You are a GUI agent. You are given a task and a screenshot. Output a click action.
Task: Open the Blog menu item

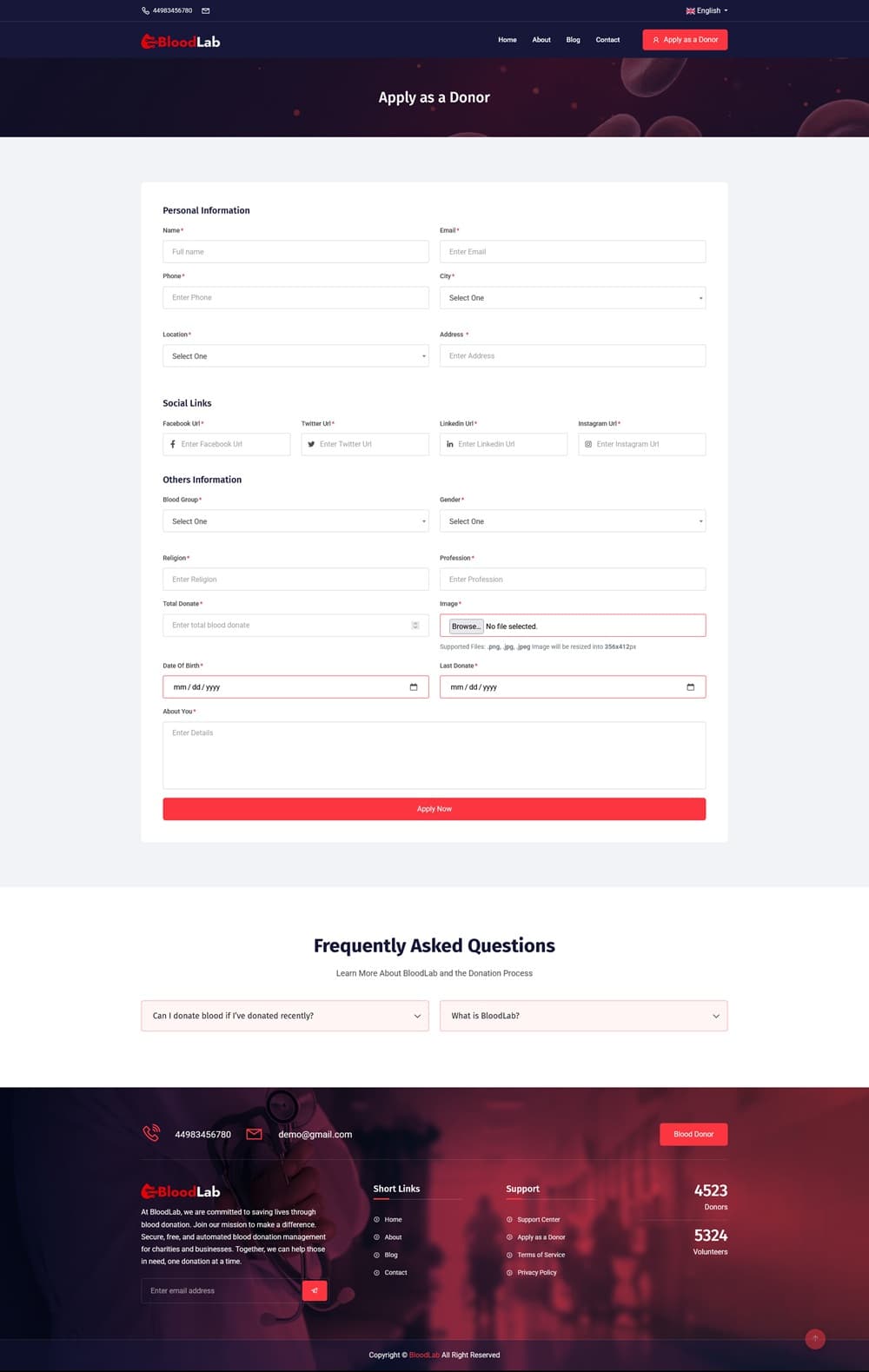tap(573, 40)
